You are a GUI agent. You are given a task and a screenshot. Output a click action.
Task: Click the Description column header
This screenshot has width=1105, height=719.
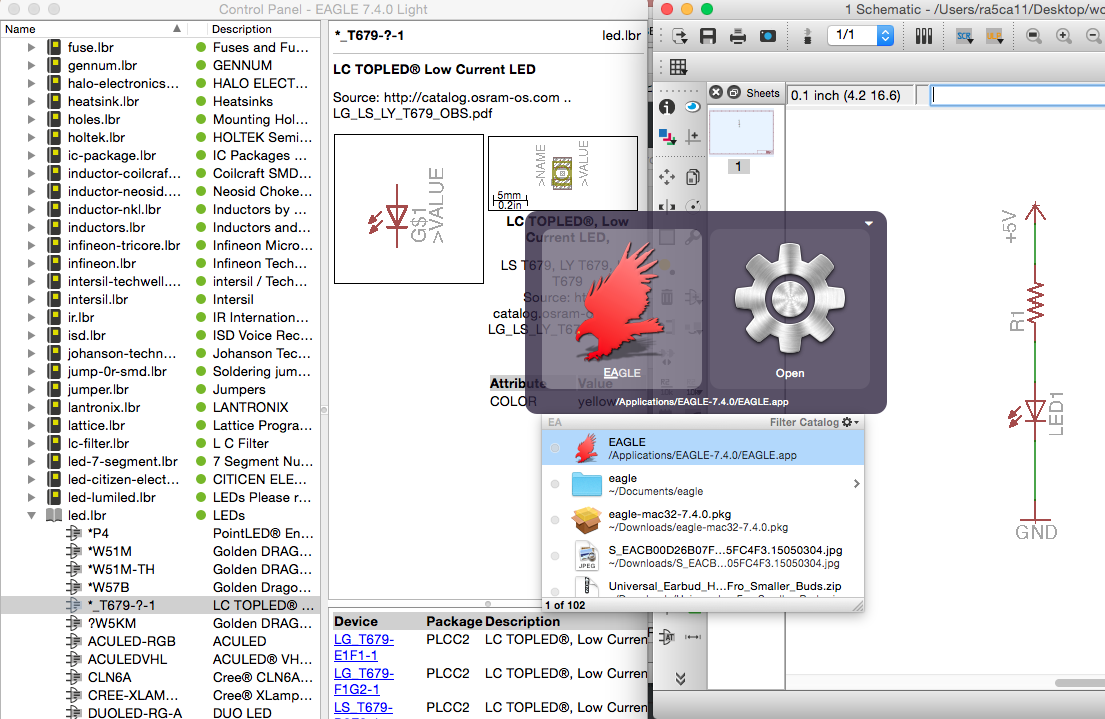(262, 29)
